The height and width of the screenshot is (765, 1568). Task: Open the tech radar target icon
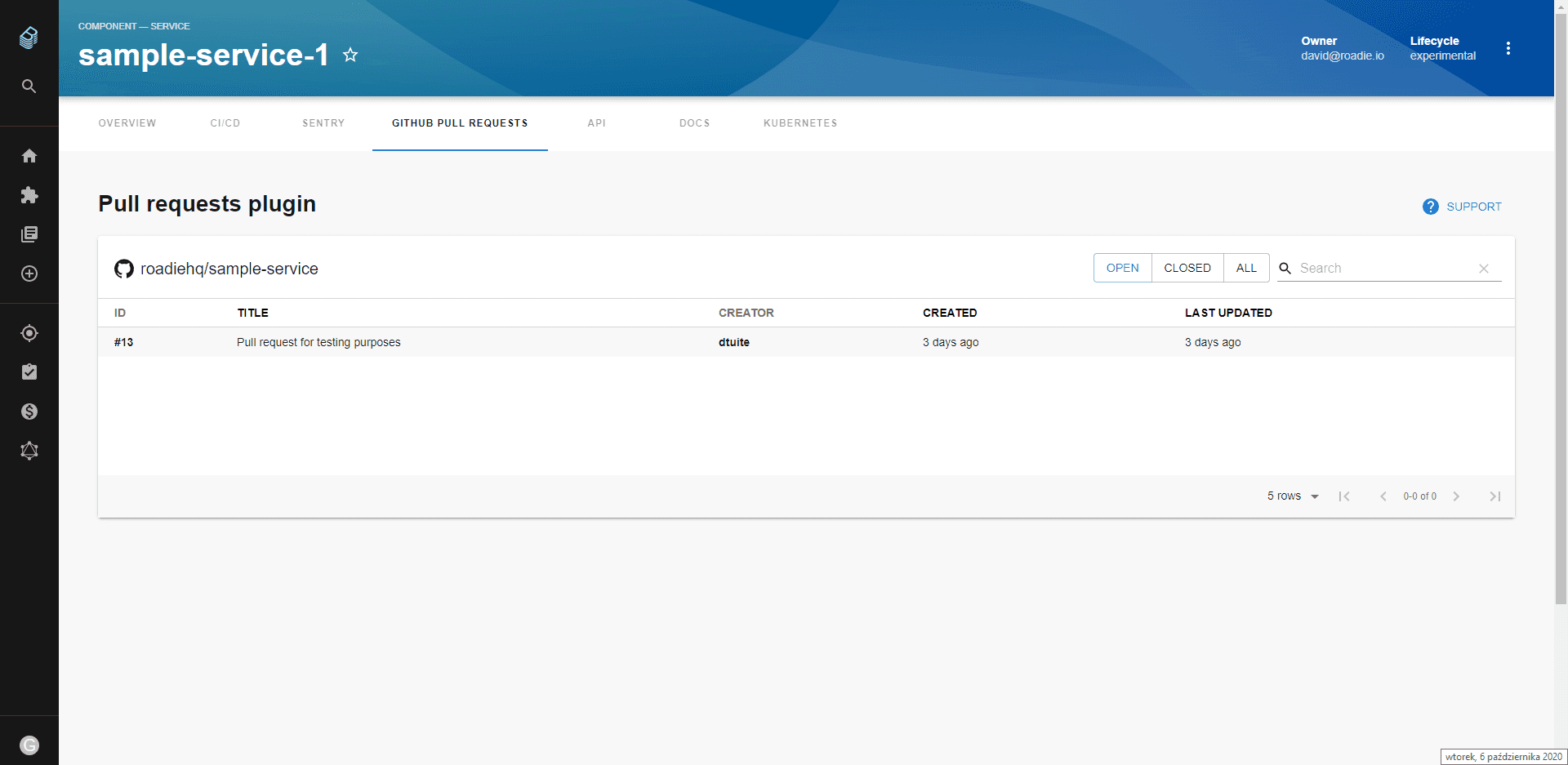point(29,333)
